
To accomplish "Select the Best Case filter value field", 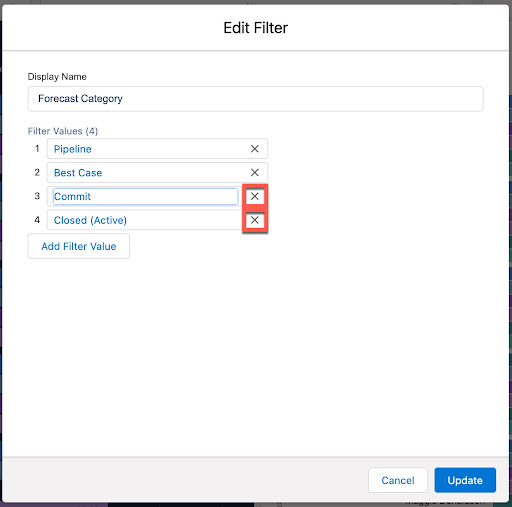I will pos(148,172).
